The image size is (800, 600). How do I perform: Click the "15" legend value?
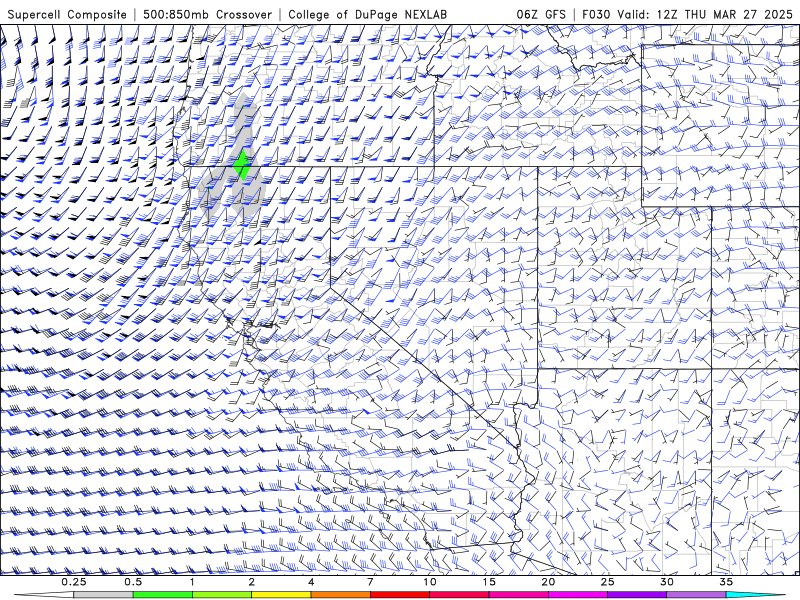pos(489,582)
